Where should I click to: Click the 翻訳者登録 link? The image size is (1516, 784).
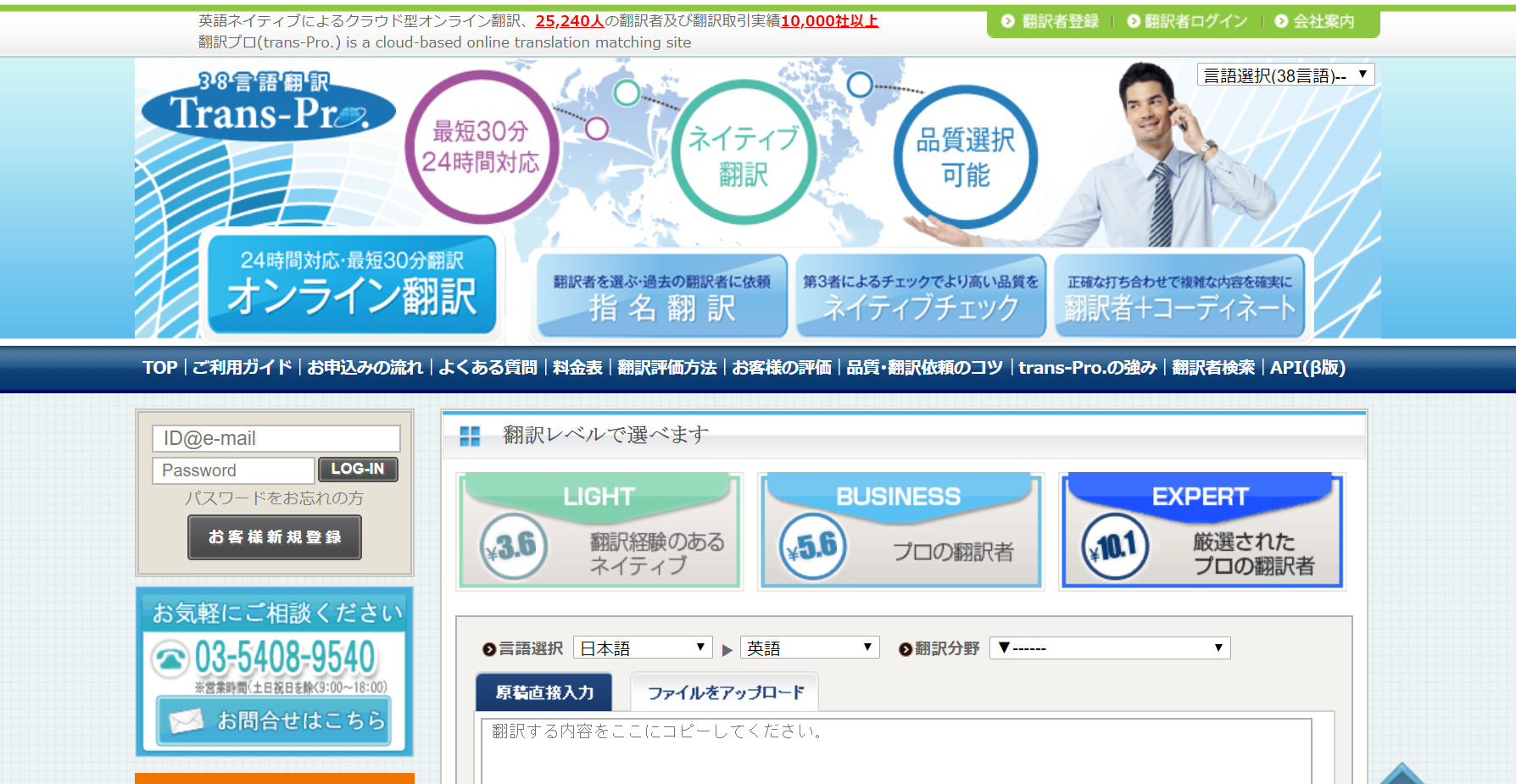pyautogui.click(x=1051, y=21)
